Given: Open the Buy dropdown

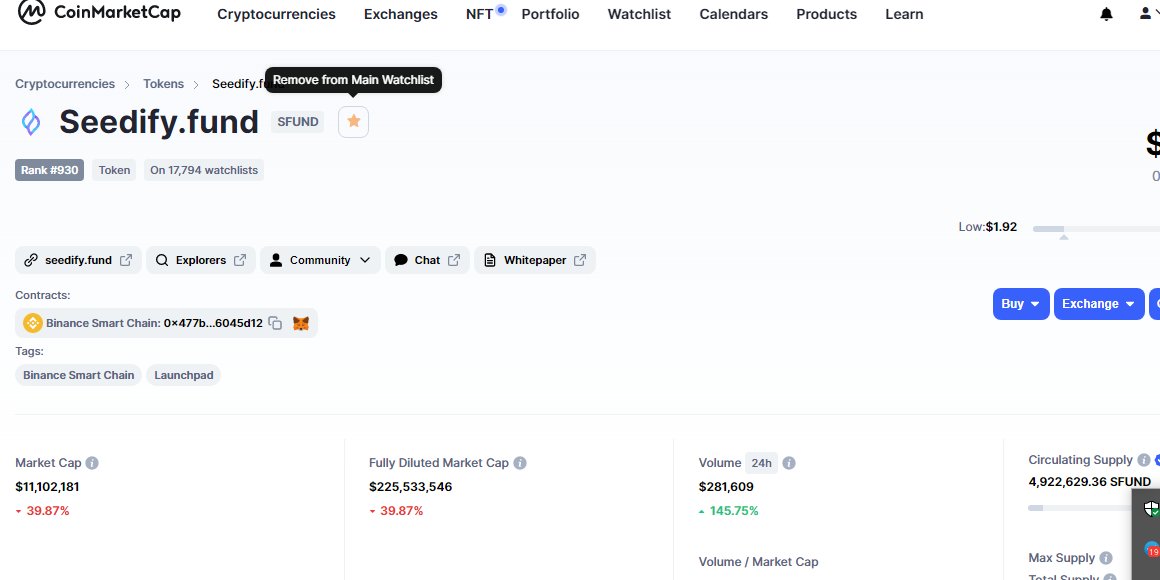Looking at the screenshot, I should [1020, 303].
